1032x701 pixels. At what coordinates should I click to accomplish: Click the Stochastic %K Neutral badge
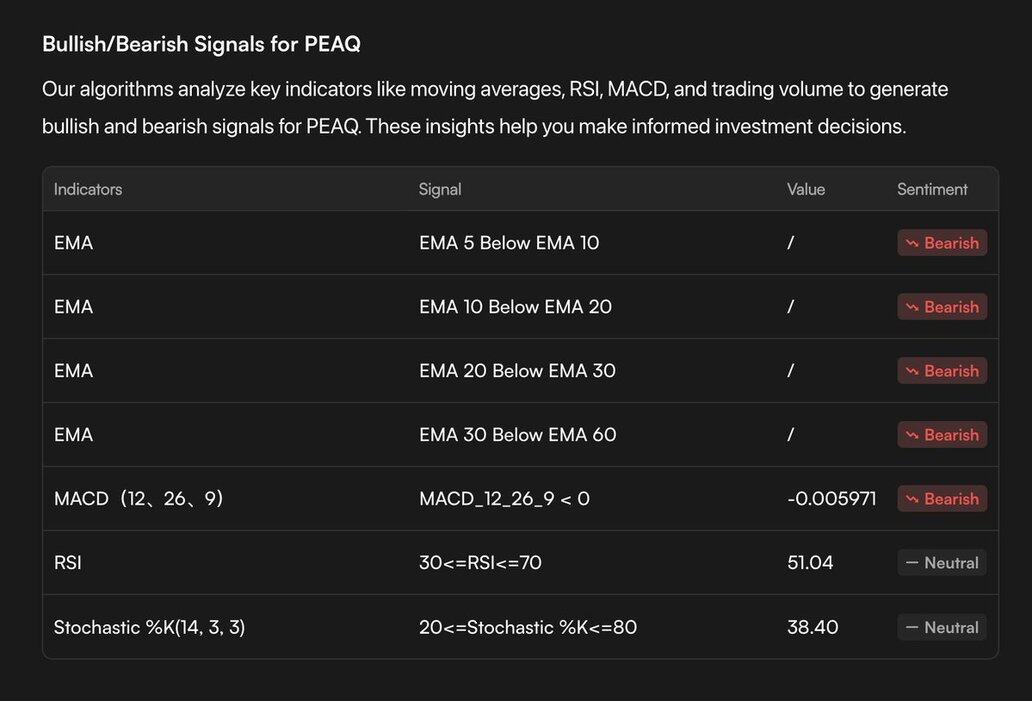click(x=941, y=628)
